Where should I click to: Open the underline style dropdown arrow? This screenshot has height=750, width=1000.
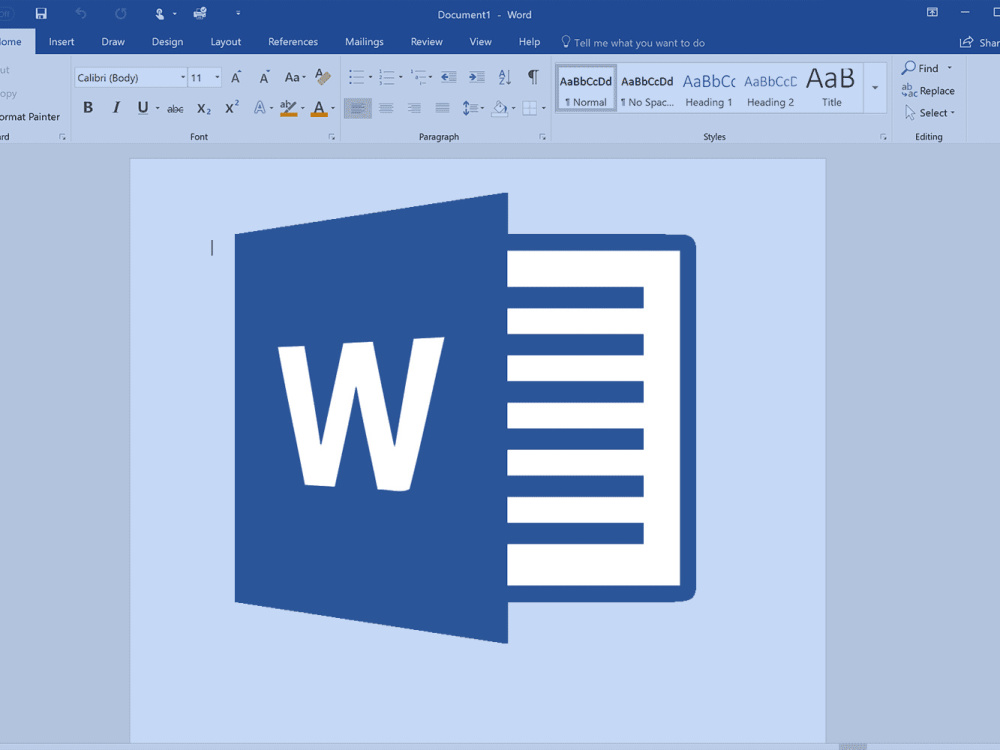[157, 108]
